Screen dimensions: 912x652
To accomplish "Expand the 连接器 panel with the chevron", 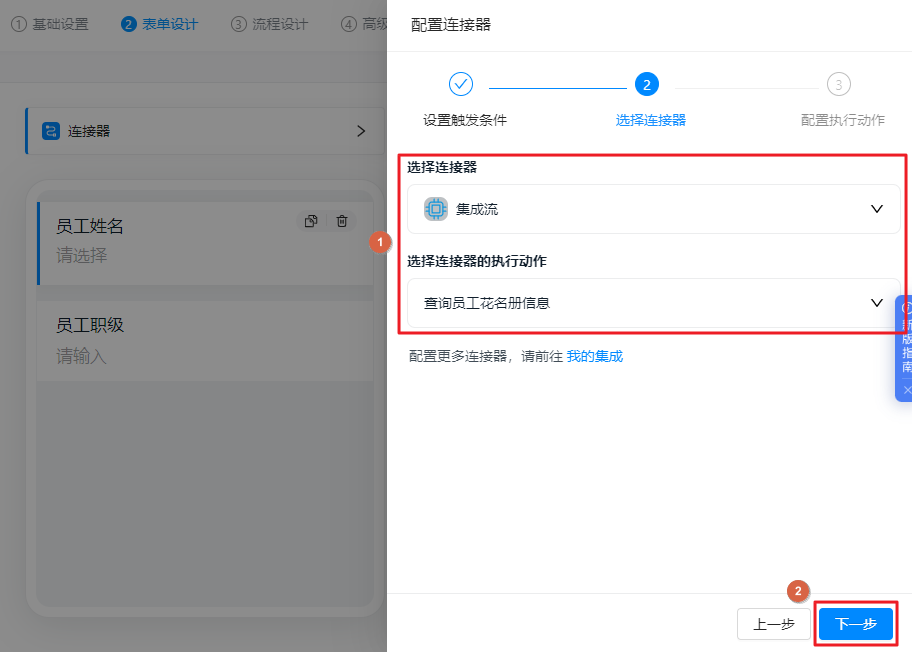I will pos(364,130).
